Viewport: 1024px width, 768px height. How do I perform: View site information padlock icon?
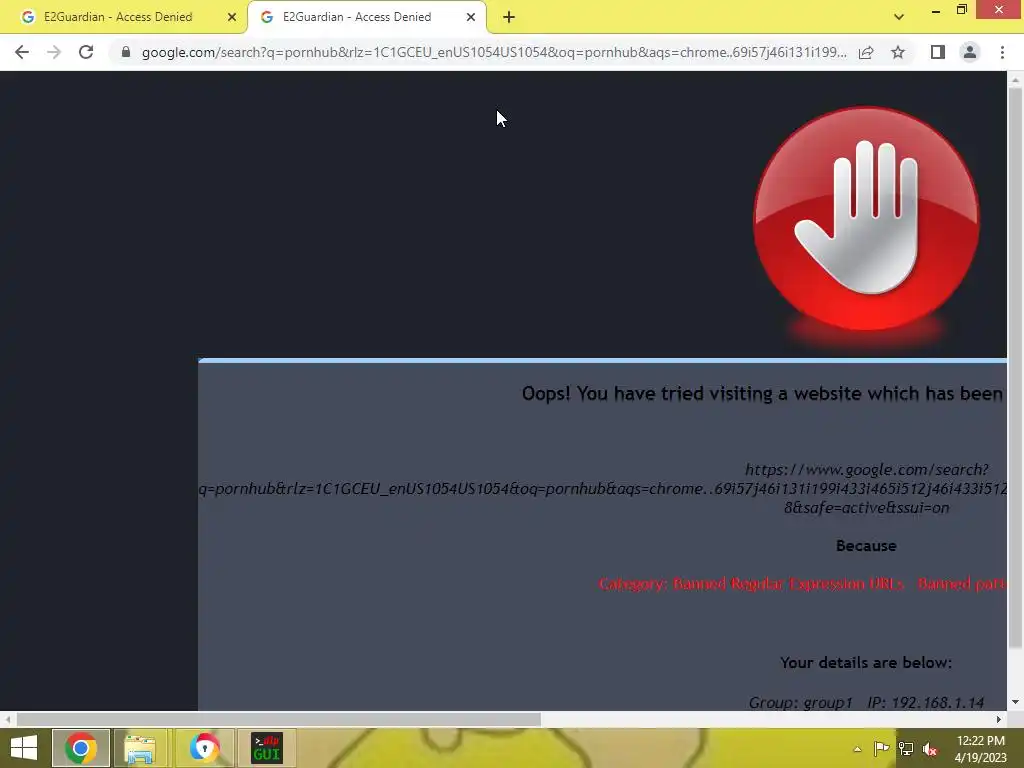[126, 52]
